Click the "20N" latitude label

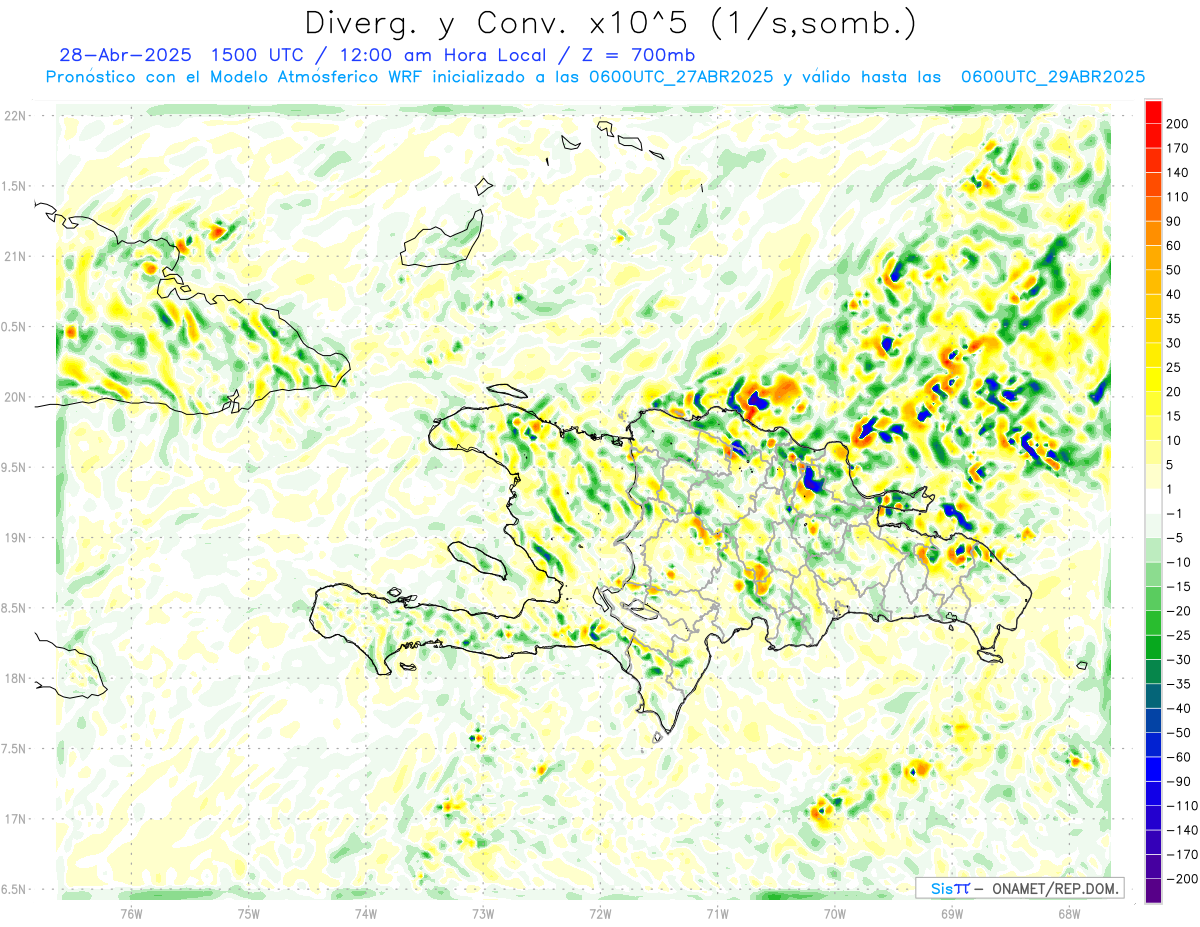[15, 397]
